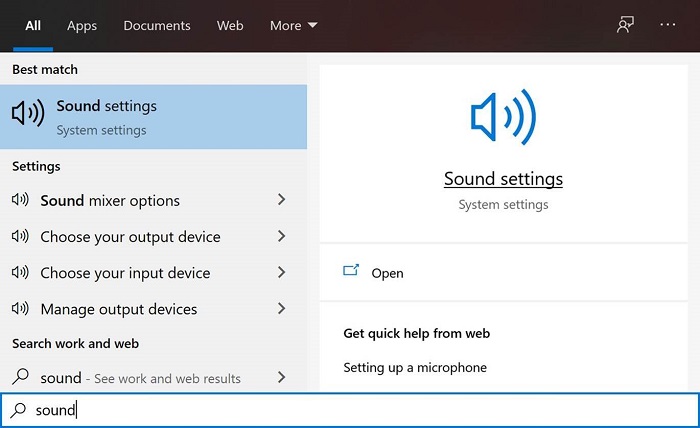Click speaker icon beside Manage output devices
This screenshot has width=700, height=428.
20,309
